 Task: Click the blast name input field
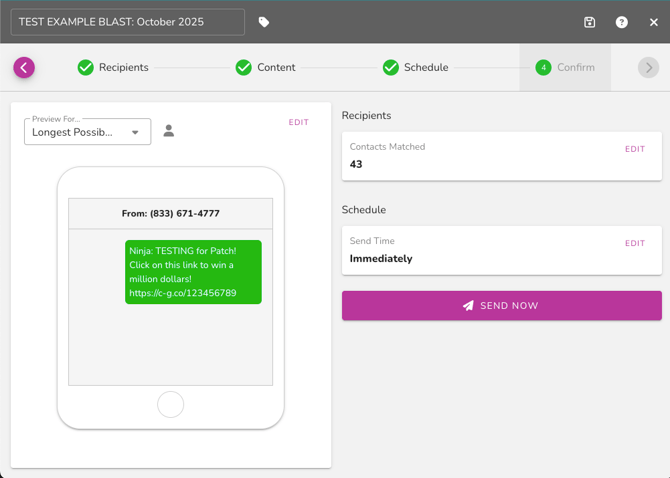[127, 22]
